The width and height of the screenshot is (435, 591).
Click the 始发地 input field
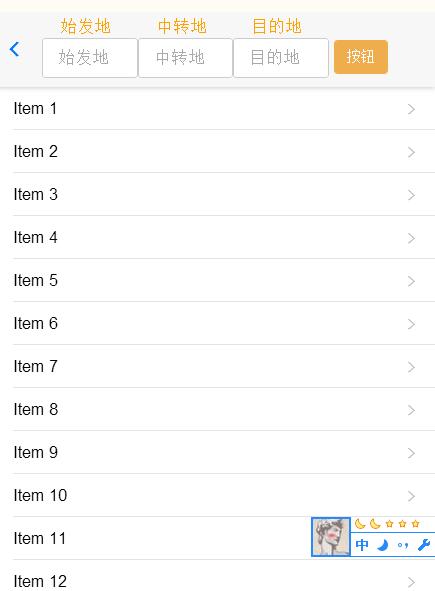[x=90, y=58]
